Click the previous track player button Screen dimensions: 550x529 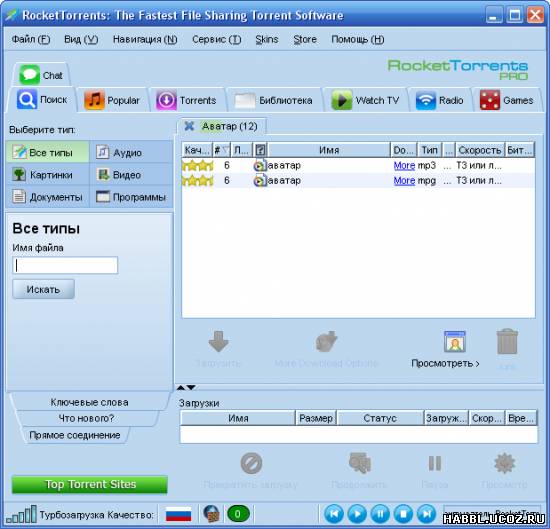click(x=334, y=514)
